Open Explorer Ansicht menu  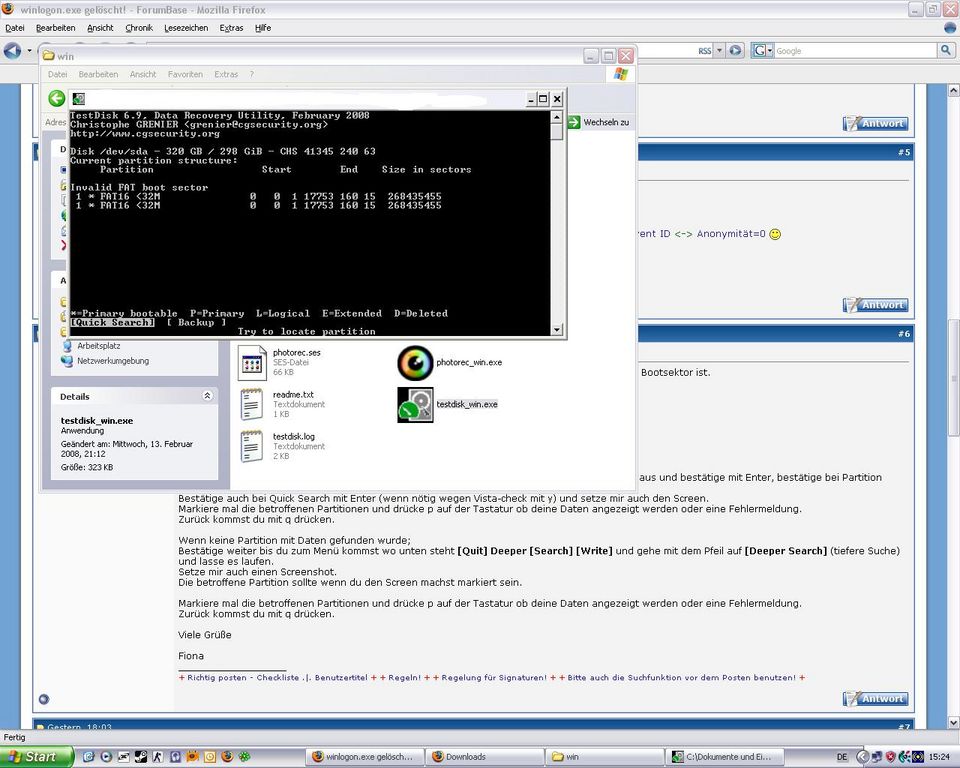(x=143, y=74)
